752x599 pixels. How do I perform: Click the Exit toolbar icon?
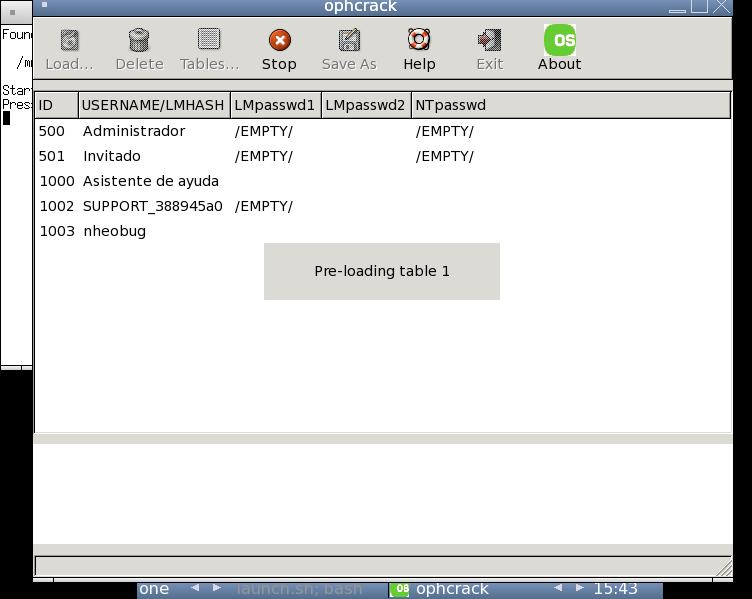490,40
